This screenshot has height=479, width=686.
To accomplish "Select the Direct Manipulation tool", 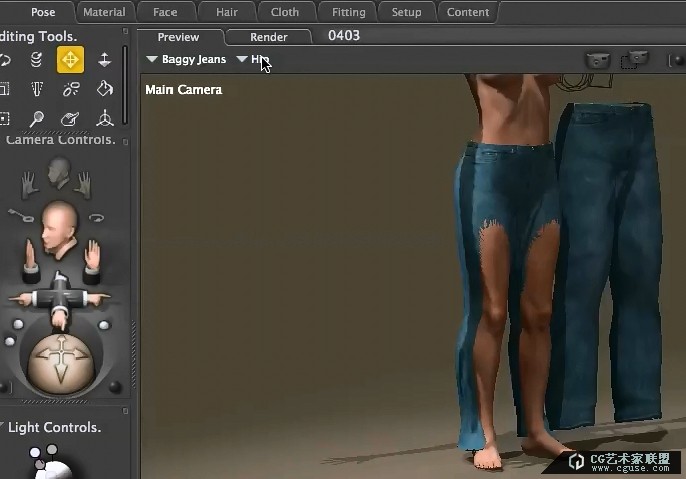I will click(x=105, y=118).
